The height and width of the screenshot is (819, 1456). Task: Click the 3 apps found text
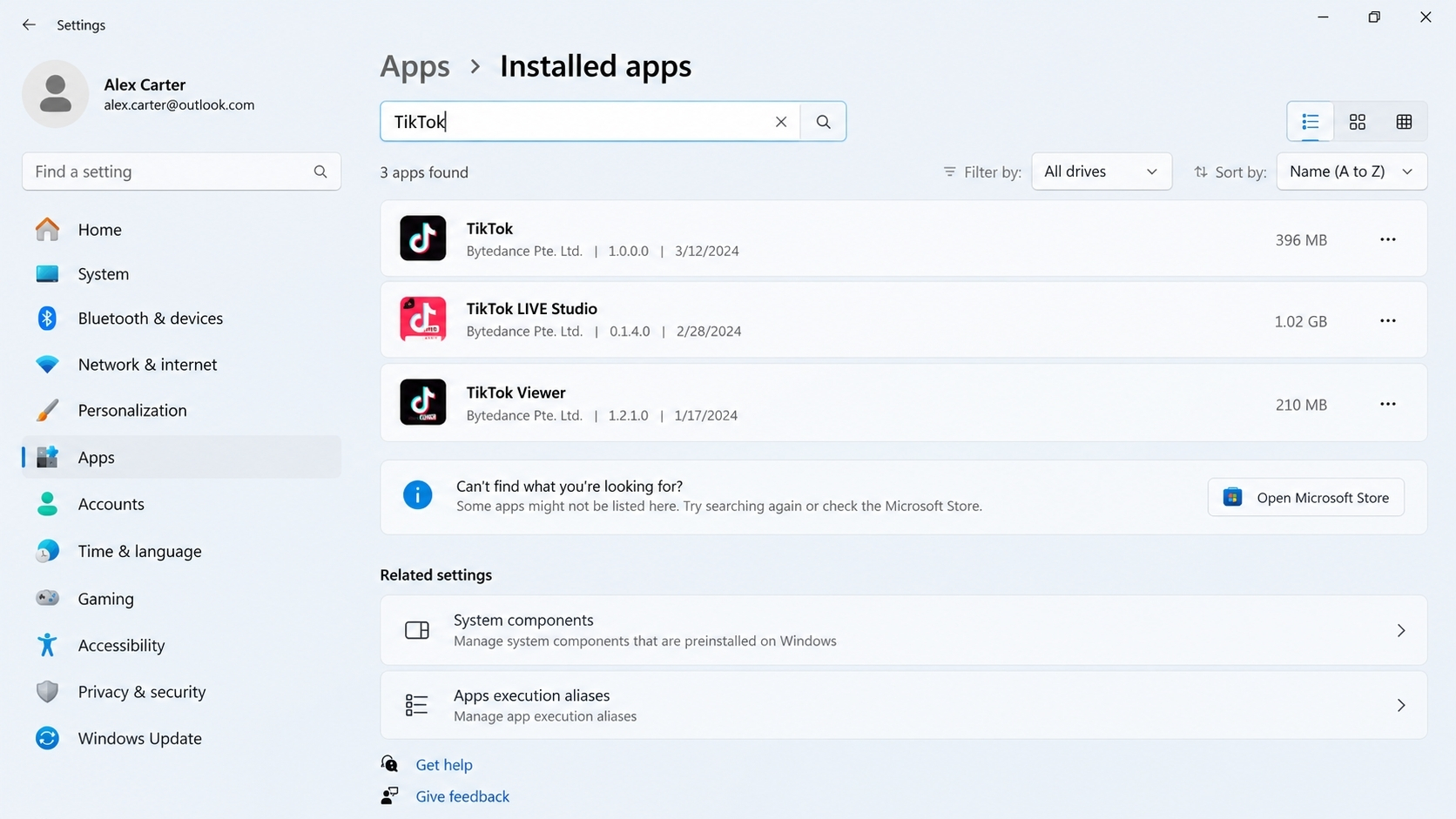point(424,172)
